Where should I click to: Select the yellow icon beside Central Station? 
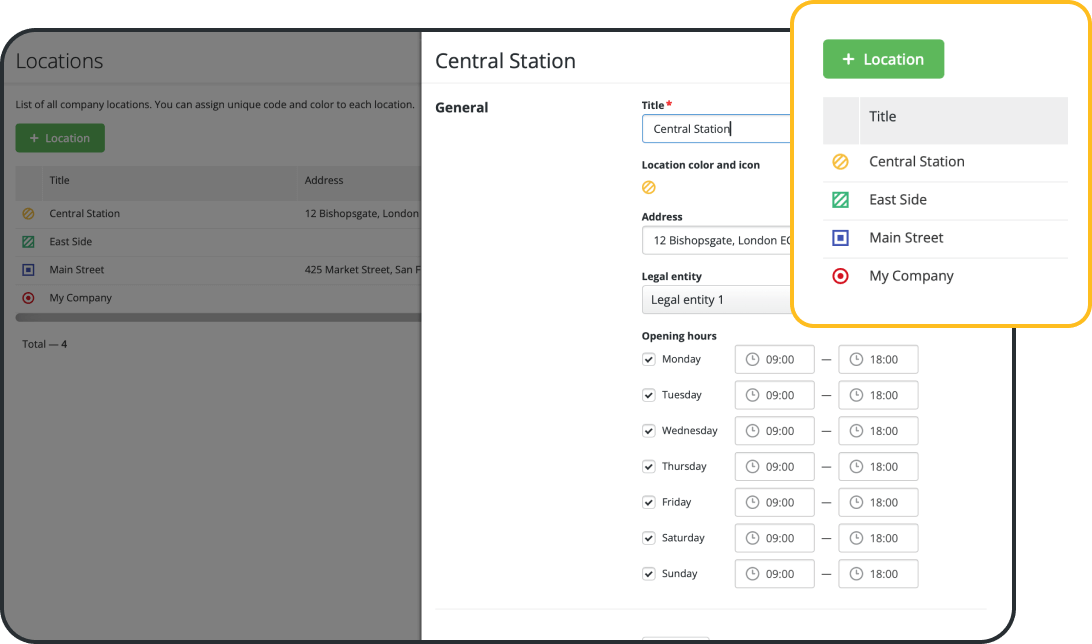(840, 161)
